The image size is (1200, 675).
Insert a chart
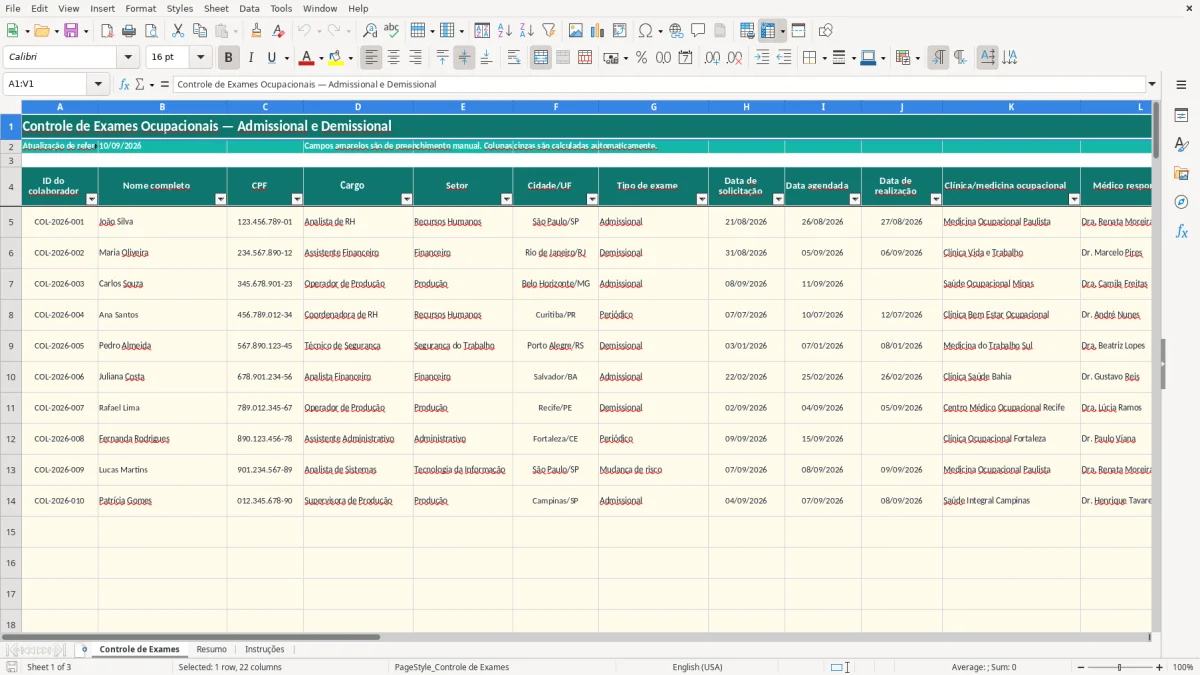(x=598, y=31)
